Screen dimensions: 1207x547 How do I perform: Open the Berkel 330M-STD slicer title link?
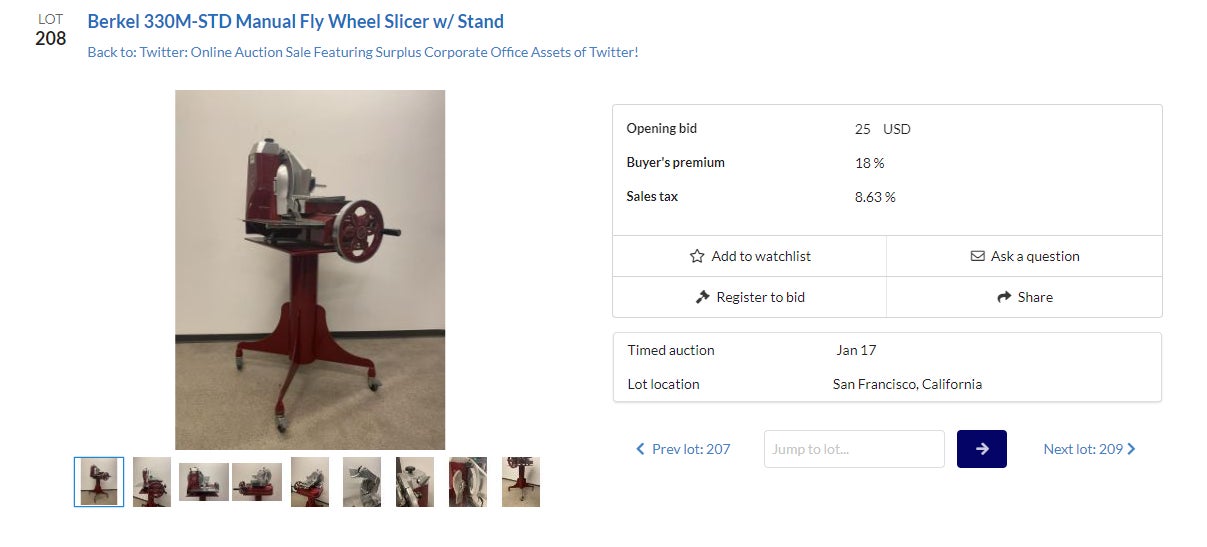click(x=295, y=21)
